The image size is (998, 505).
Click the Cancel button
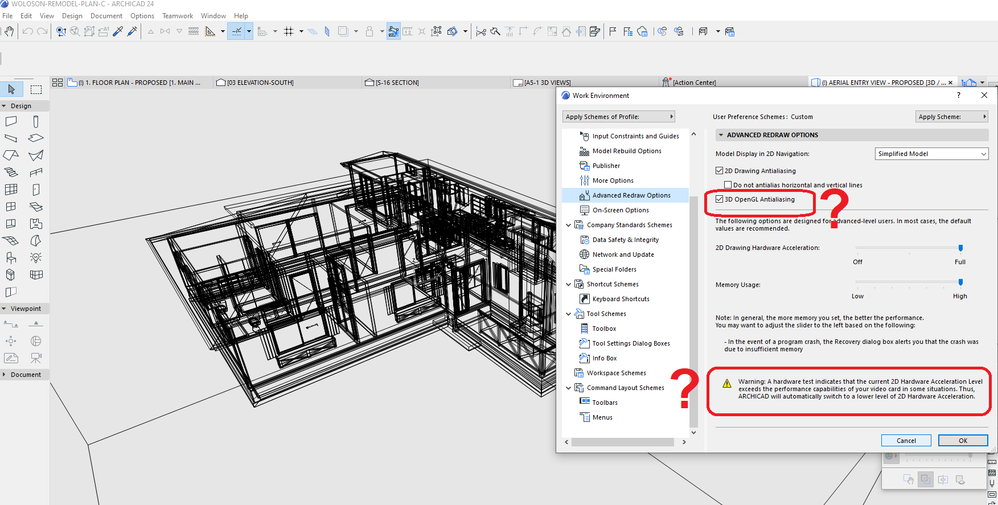(x=906, y=440)
